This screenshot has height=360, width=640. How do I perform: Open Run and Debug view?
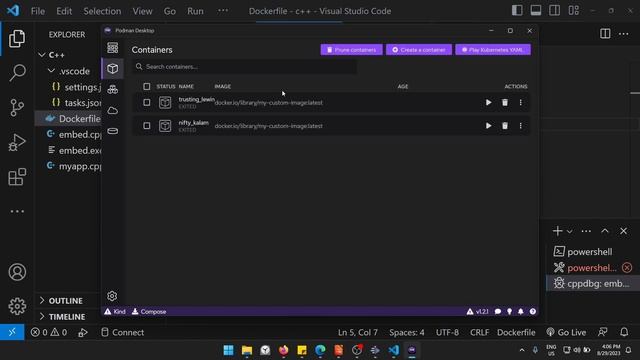[17, 142]
